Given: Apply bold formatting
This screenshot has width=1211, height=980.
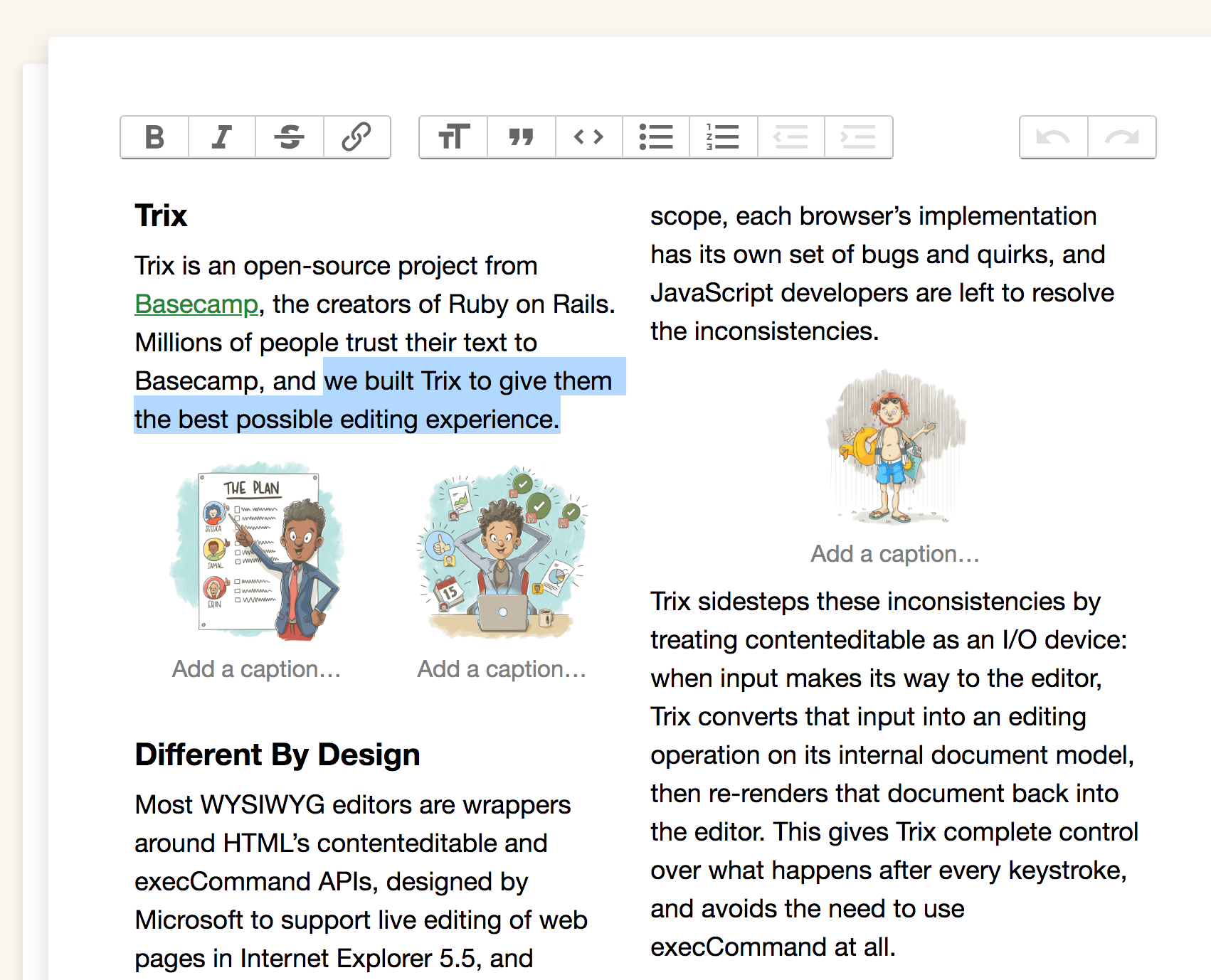Looking at the screenshot, I should (154, 137).
